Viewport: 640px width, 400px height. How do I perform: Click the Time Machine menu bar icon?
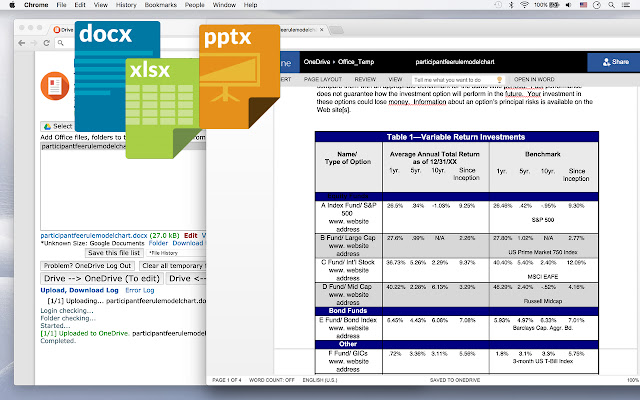(498, 5)
